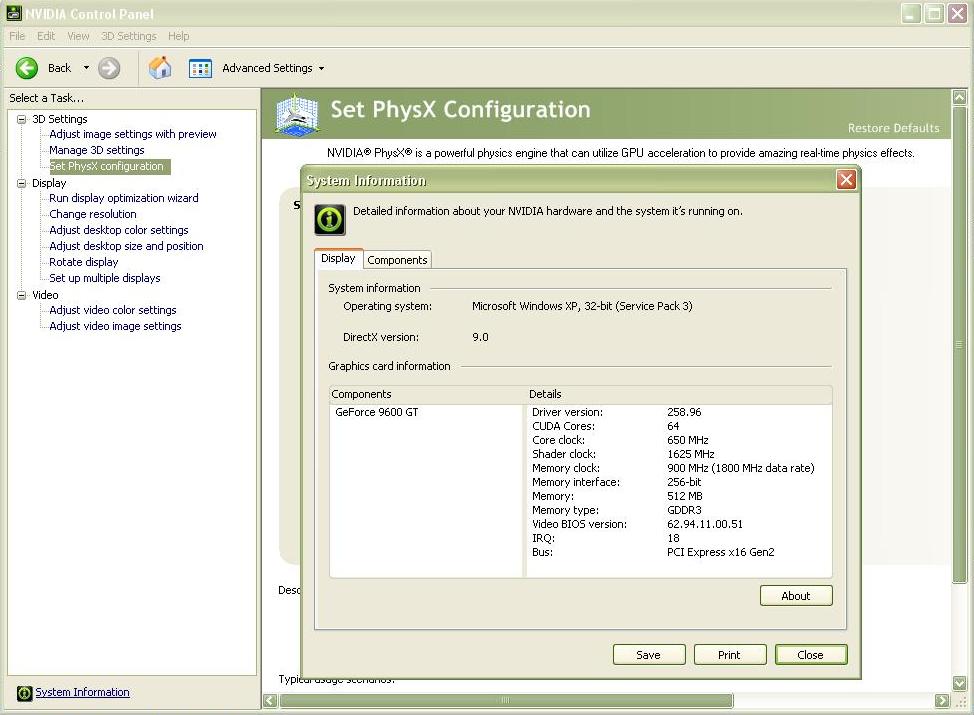
Task: Select the Change resolution task
Action: coord(93,214)
